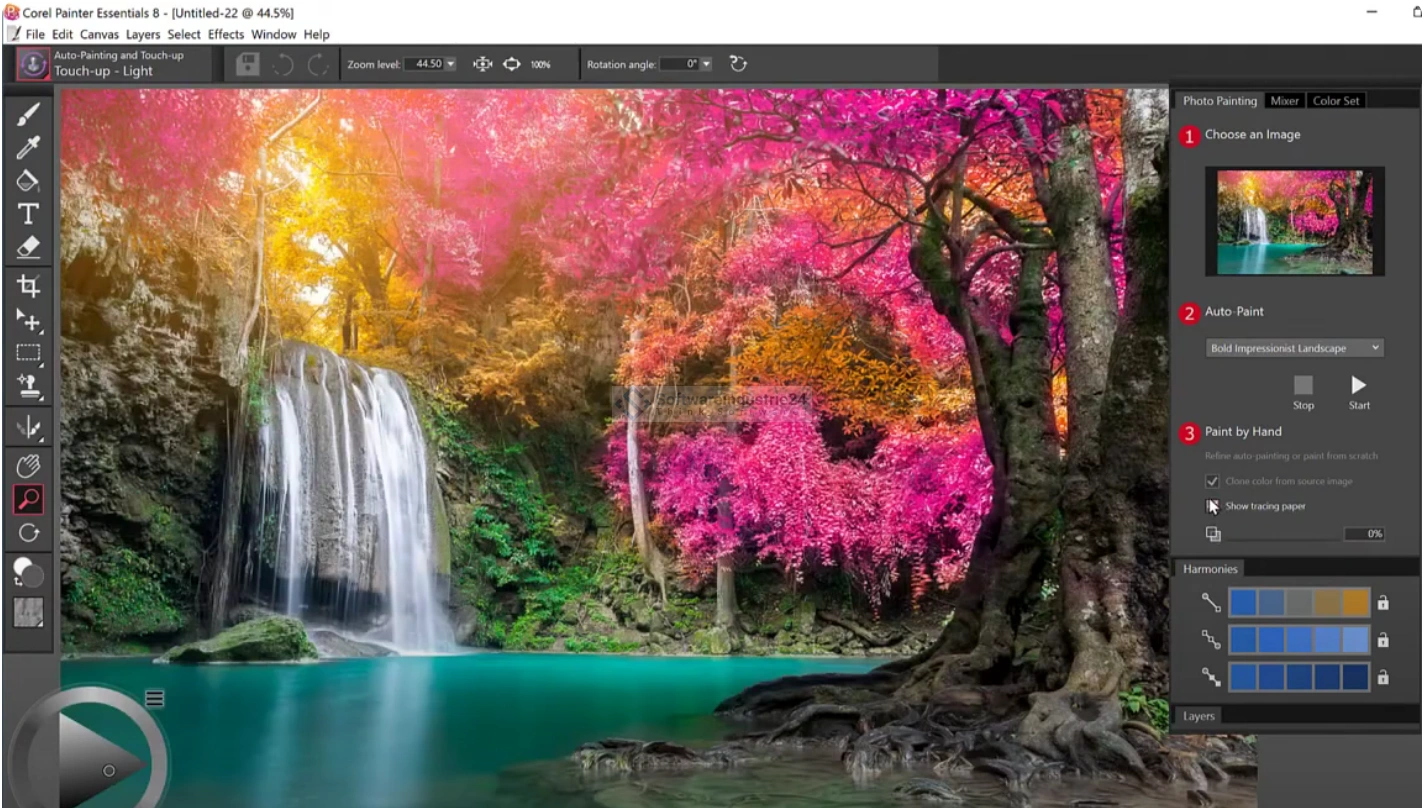Select the Rectangular Selection tool
This screenshot has width=1425, height=808.
[x=28, y=352]
